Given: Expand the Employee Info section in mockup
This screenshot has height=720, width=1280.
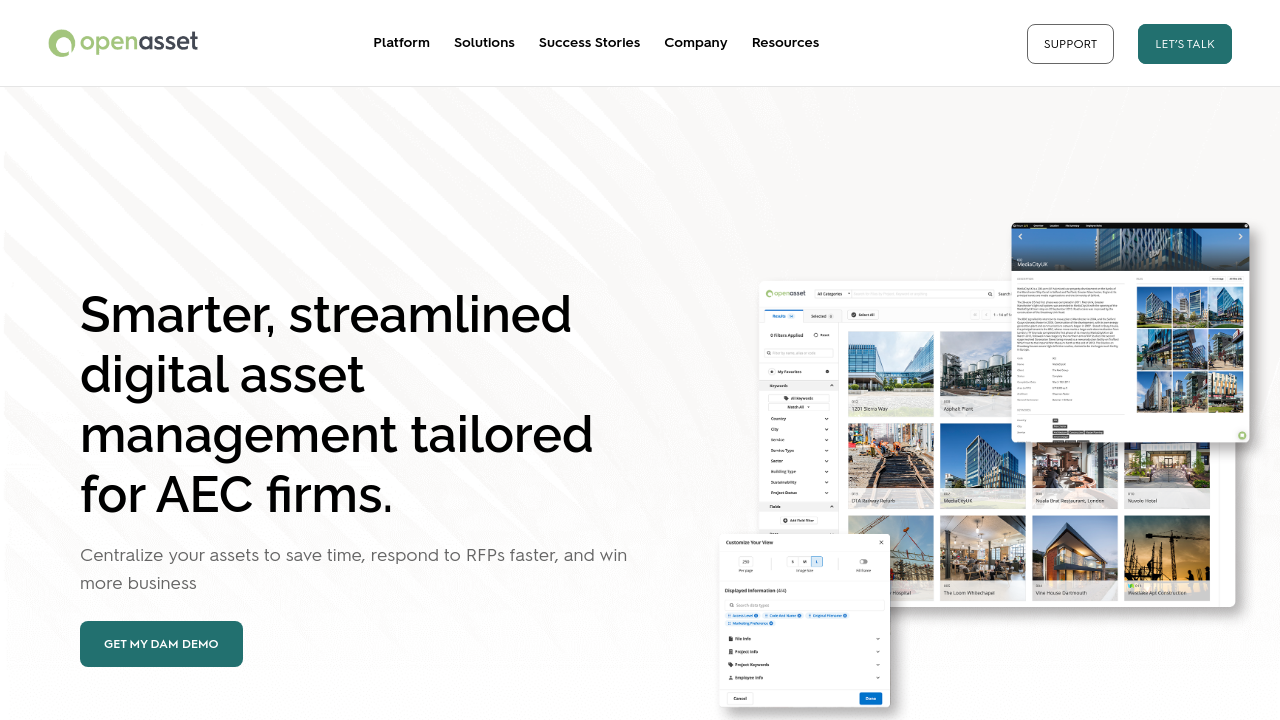Looking at the screenshot, I should tap(804, 677).
